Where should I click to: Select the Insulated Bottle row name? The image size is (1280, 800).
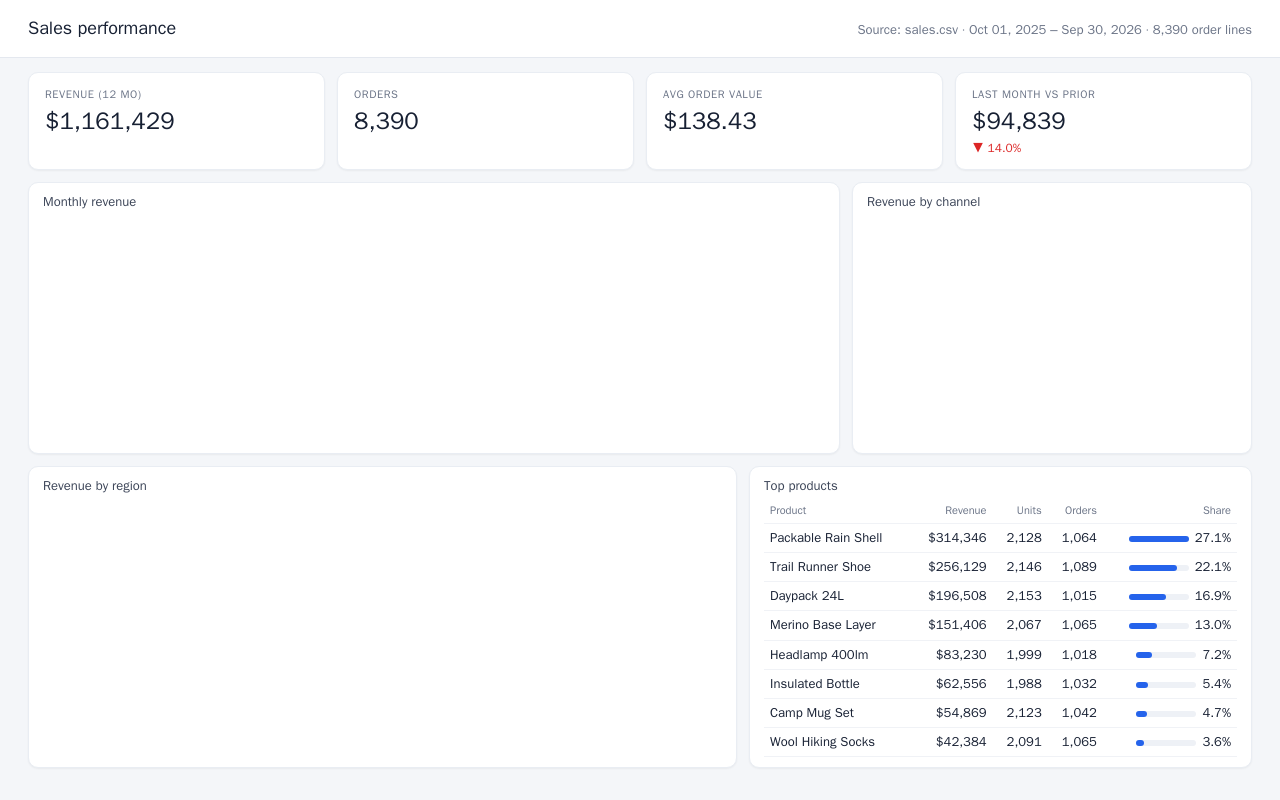(815, 684)
